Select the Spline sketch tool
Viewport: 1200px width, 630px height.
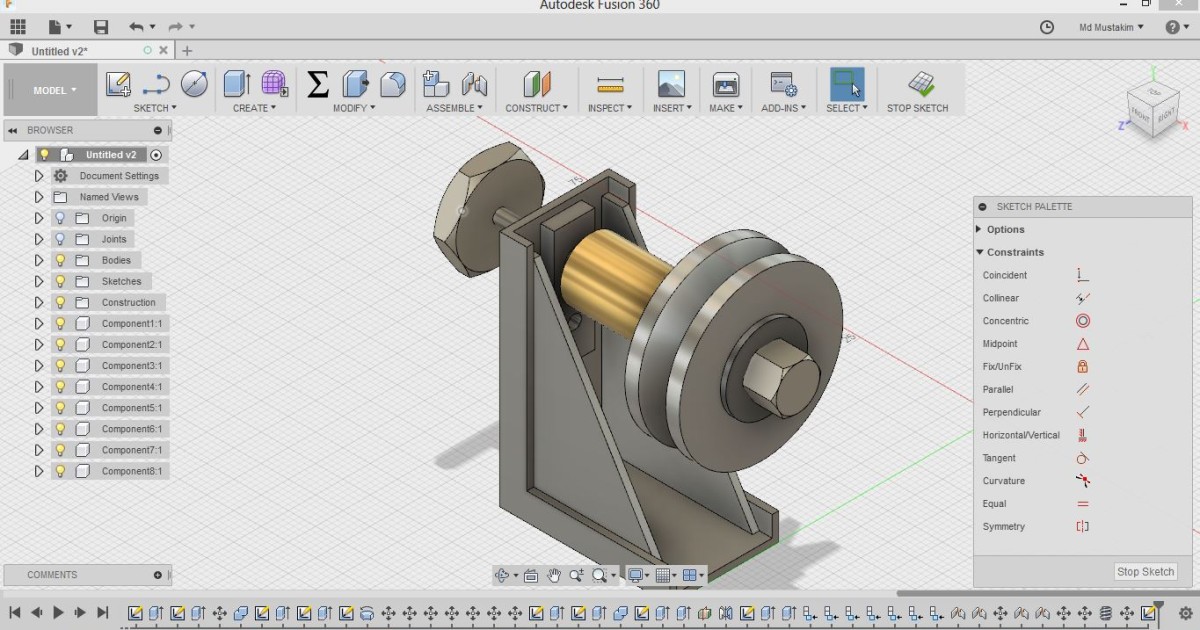coord(156,84)
